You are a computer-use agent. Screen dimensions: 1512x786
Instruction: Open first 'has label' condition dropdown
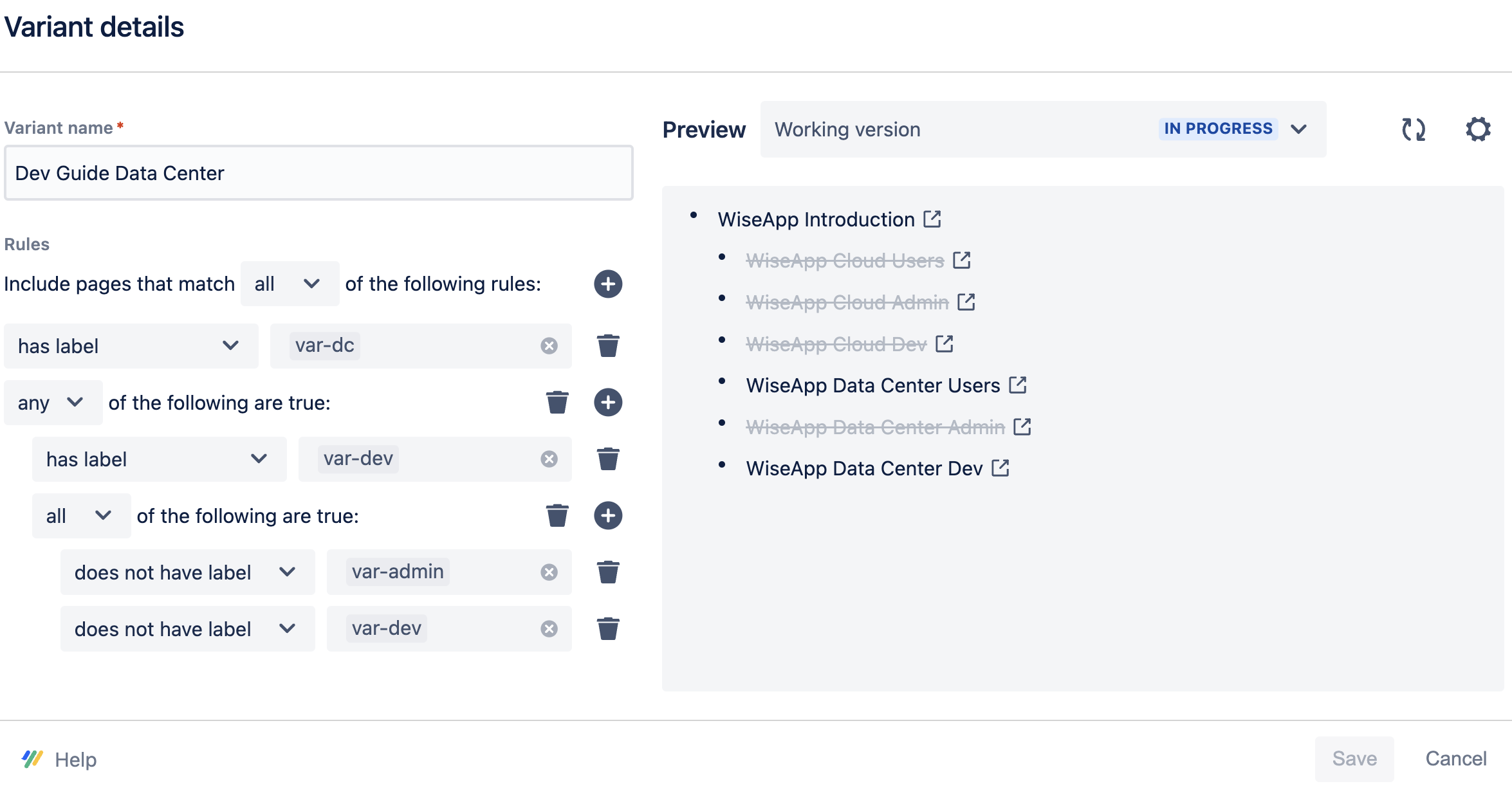(131, 346)
